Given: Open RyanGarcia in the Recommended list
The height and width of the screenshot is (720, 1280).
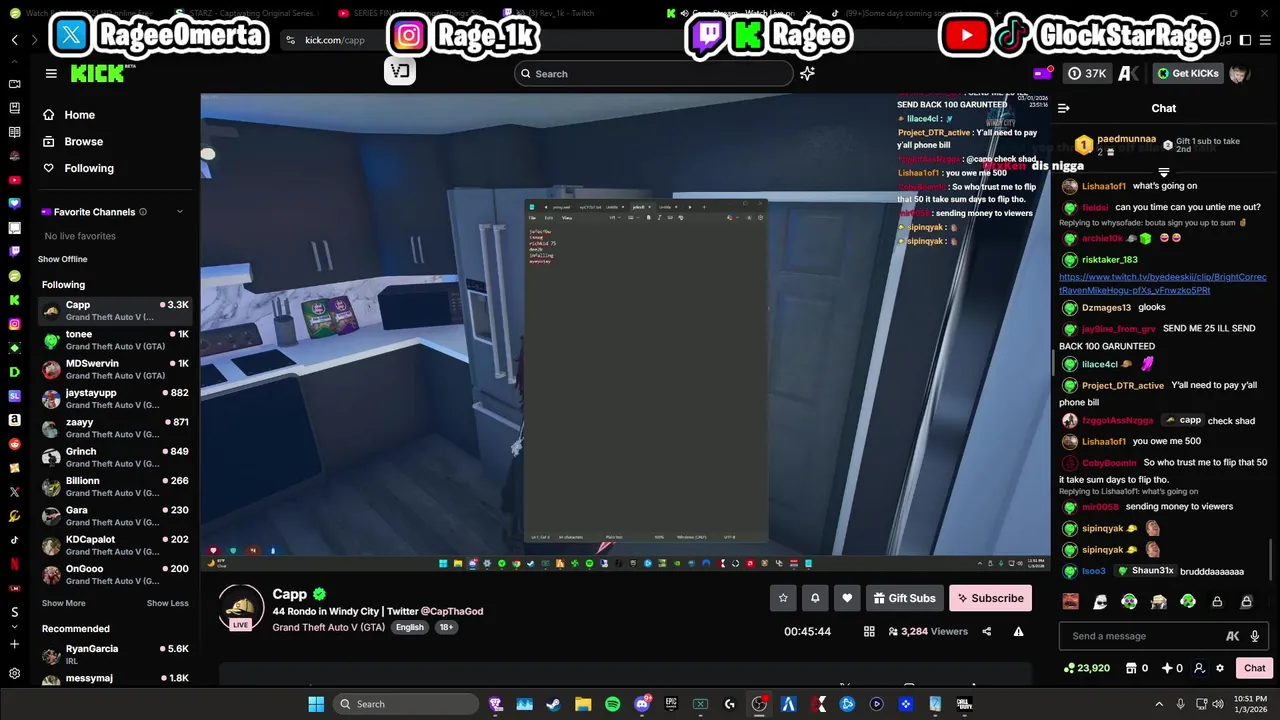Looking at the screenshot, I should coord(115,654).
